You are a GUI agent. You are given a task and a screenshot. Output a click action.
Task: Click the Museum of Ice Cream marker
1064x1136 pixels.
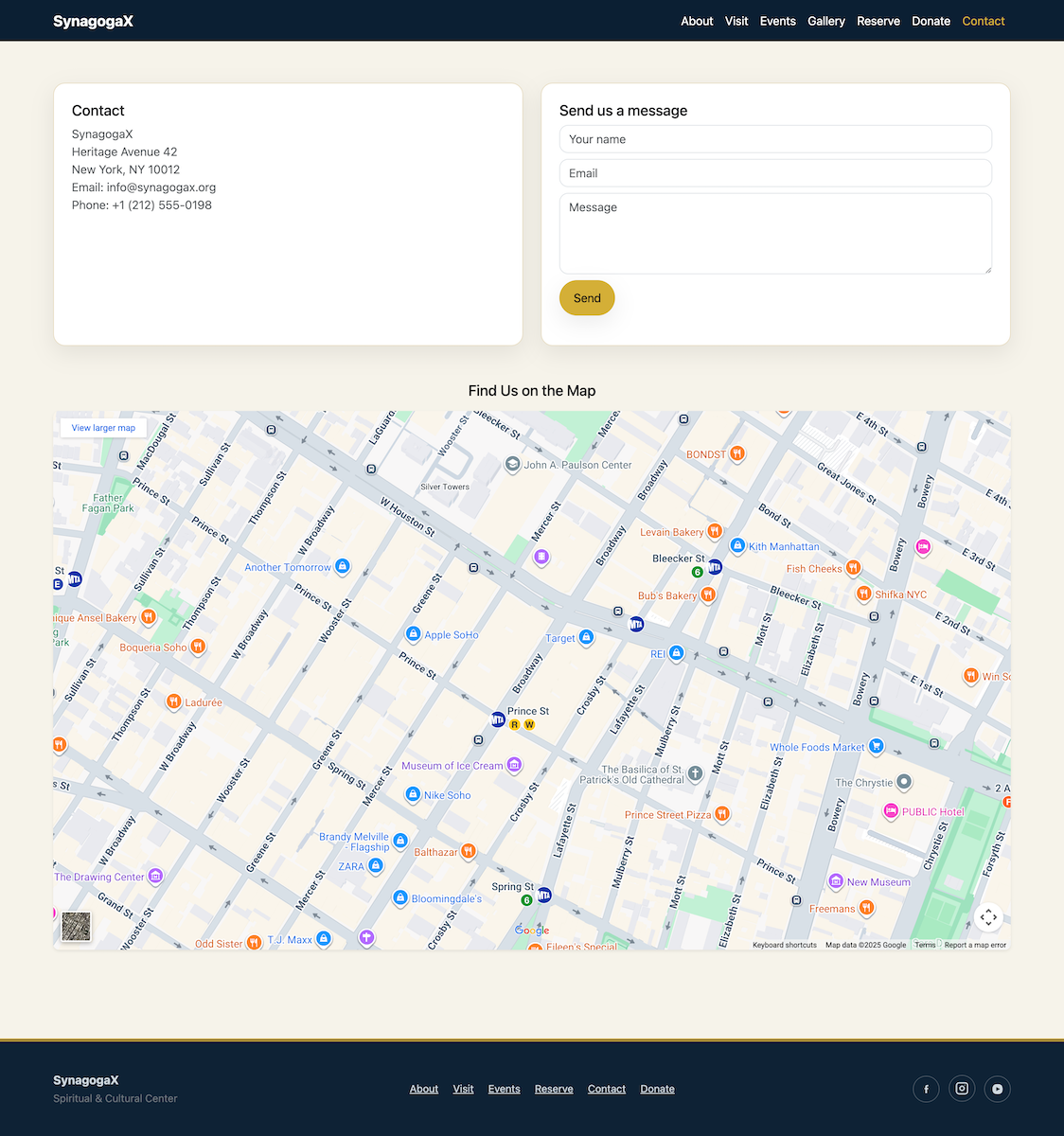[x=514, y=764]
